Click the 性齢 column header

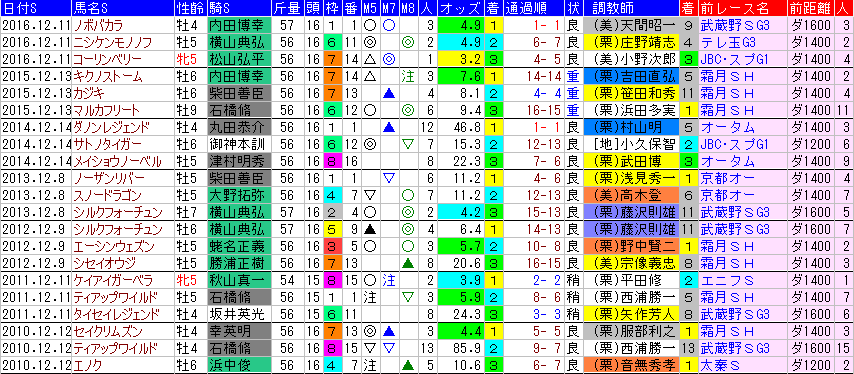coord(190,8)
